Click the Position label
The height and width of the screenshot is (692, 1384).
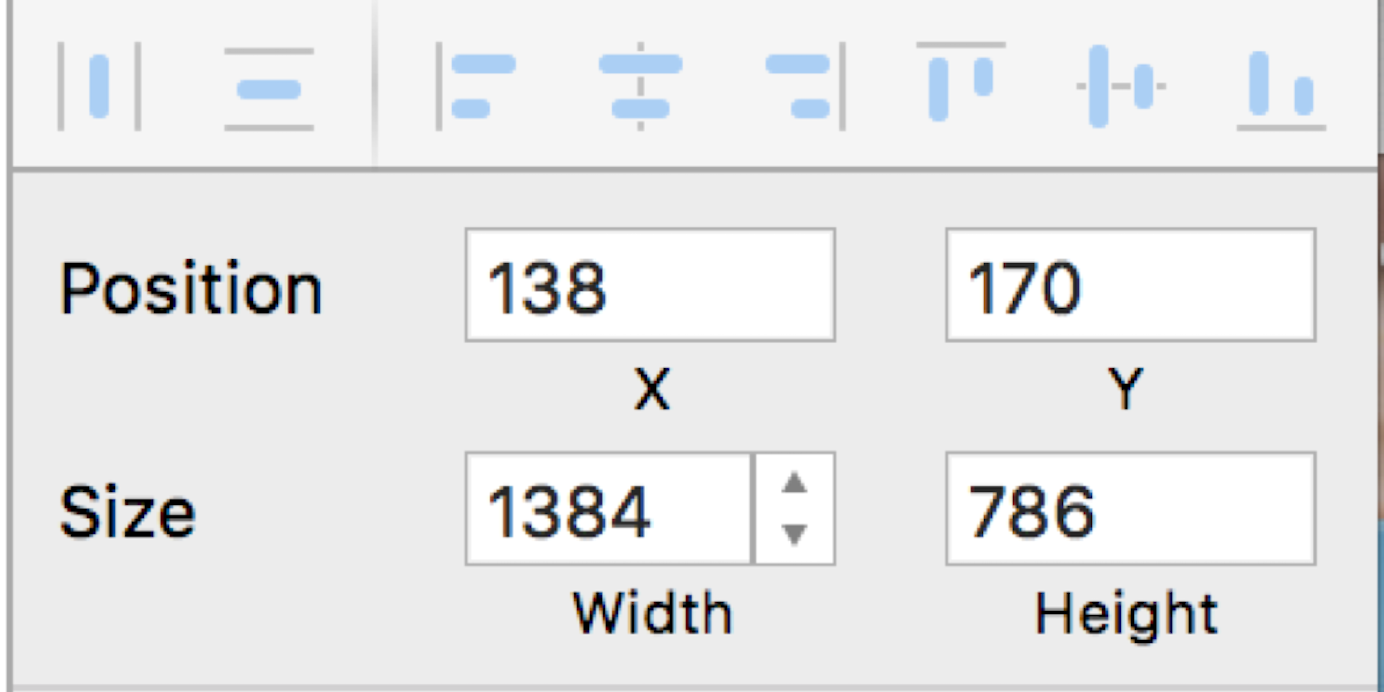click(191, 290)
